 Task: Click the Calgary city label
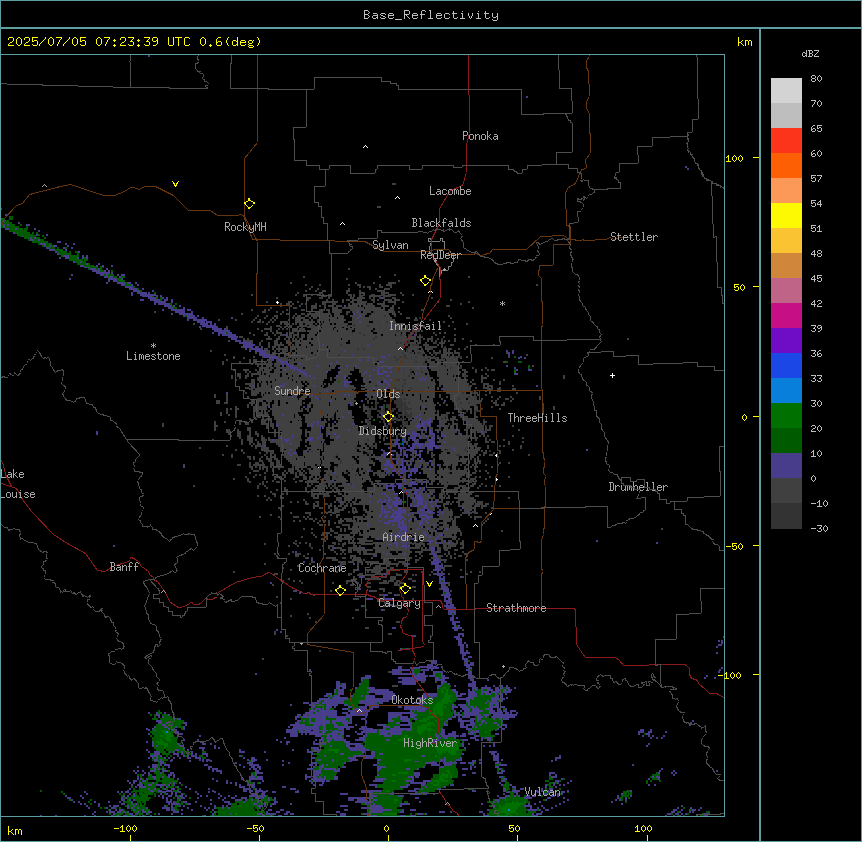click(x=399, y=603)
